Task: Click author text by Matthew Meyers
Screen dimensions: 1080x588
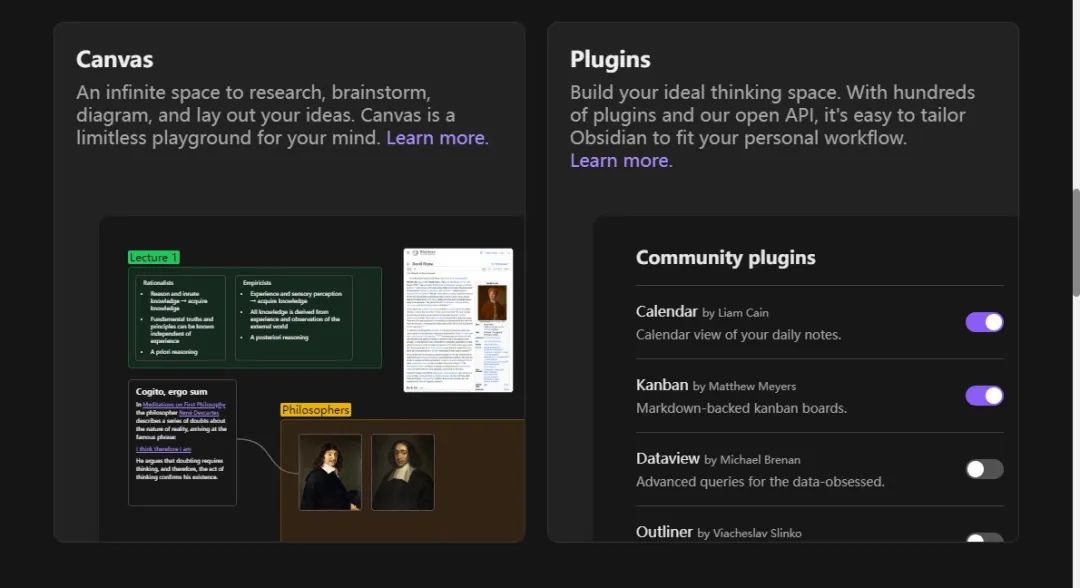Action: pyautogui.click(x=745, y=386)
